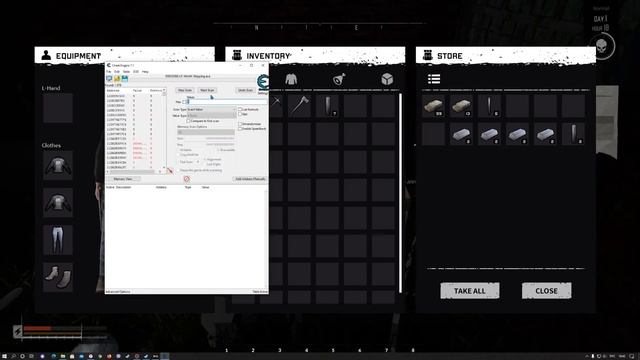Click the Next Scan button
Screen dimensions: 640x360
[x=207, y=90]
